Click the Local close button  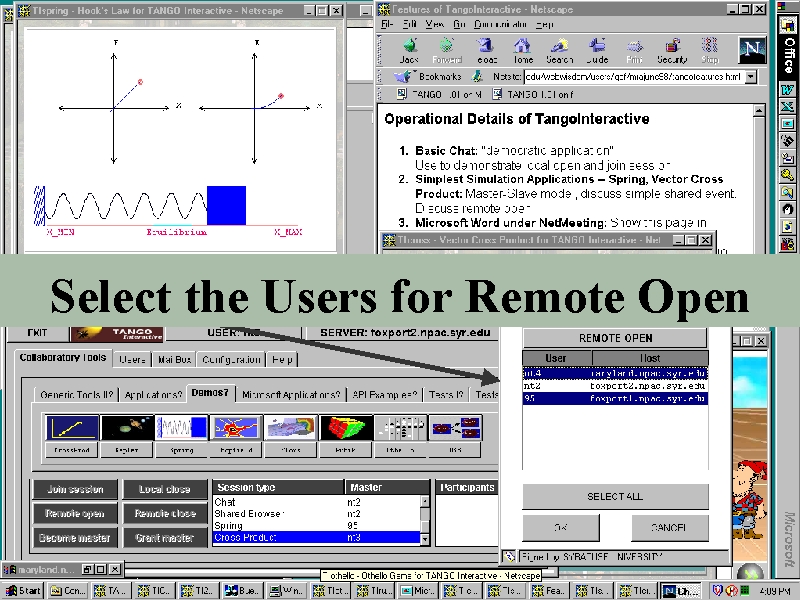[165, 489]
